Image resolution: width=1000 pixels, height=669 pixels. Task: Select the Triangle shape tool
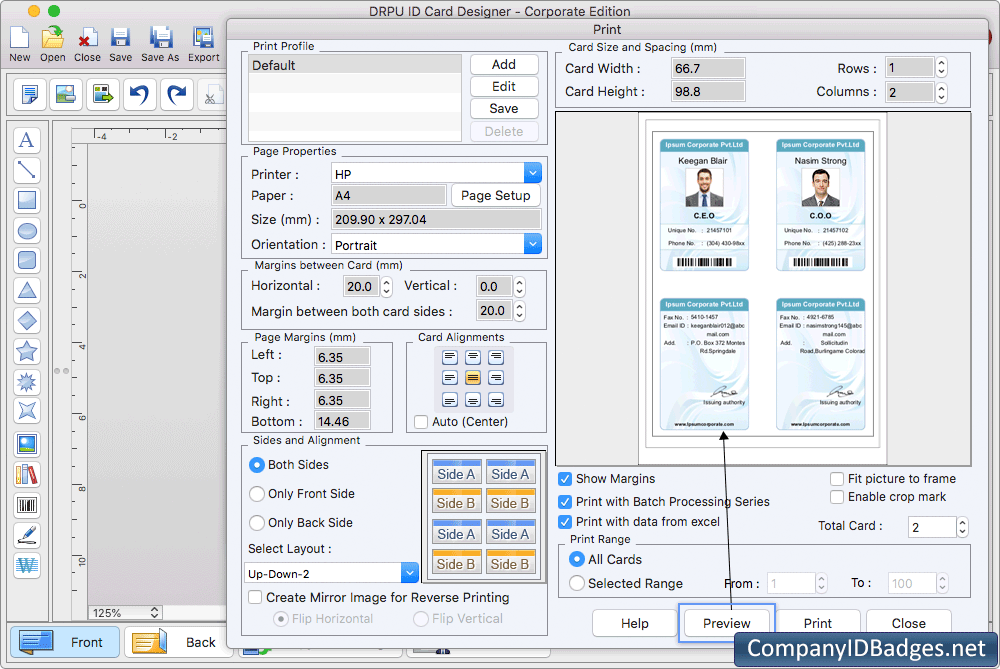point(27,290)
